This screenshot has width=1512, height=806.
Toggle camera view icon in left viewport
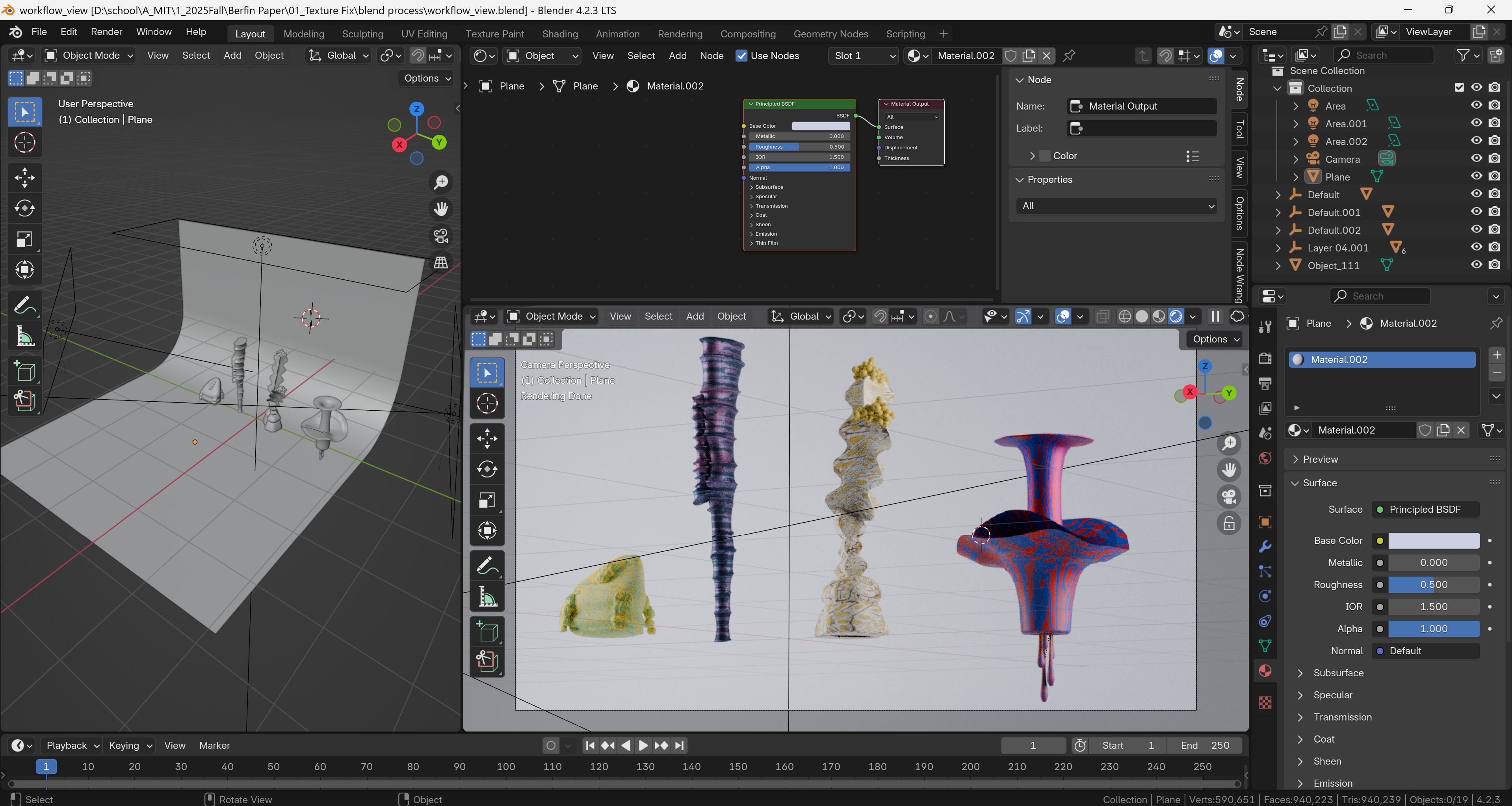[x=441, y=235]
